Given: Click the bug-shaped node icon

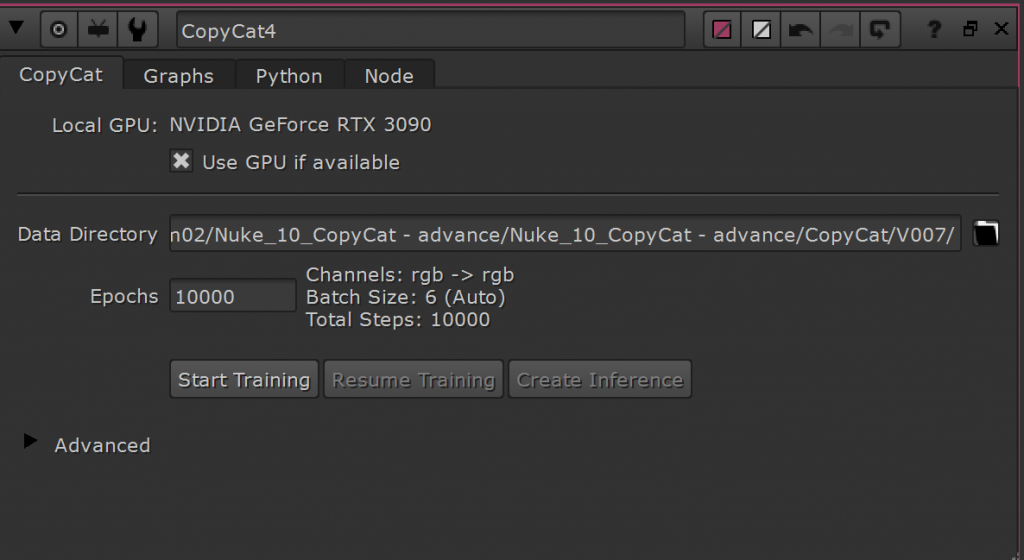Looking at the screenshot, I should tap(98, 30).
